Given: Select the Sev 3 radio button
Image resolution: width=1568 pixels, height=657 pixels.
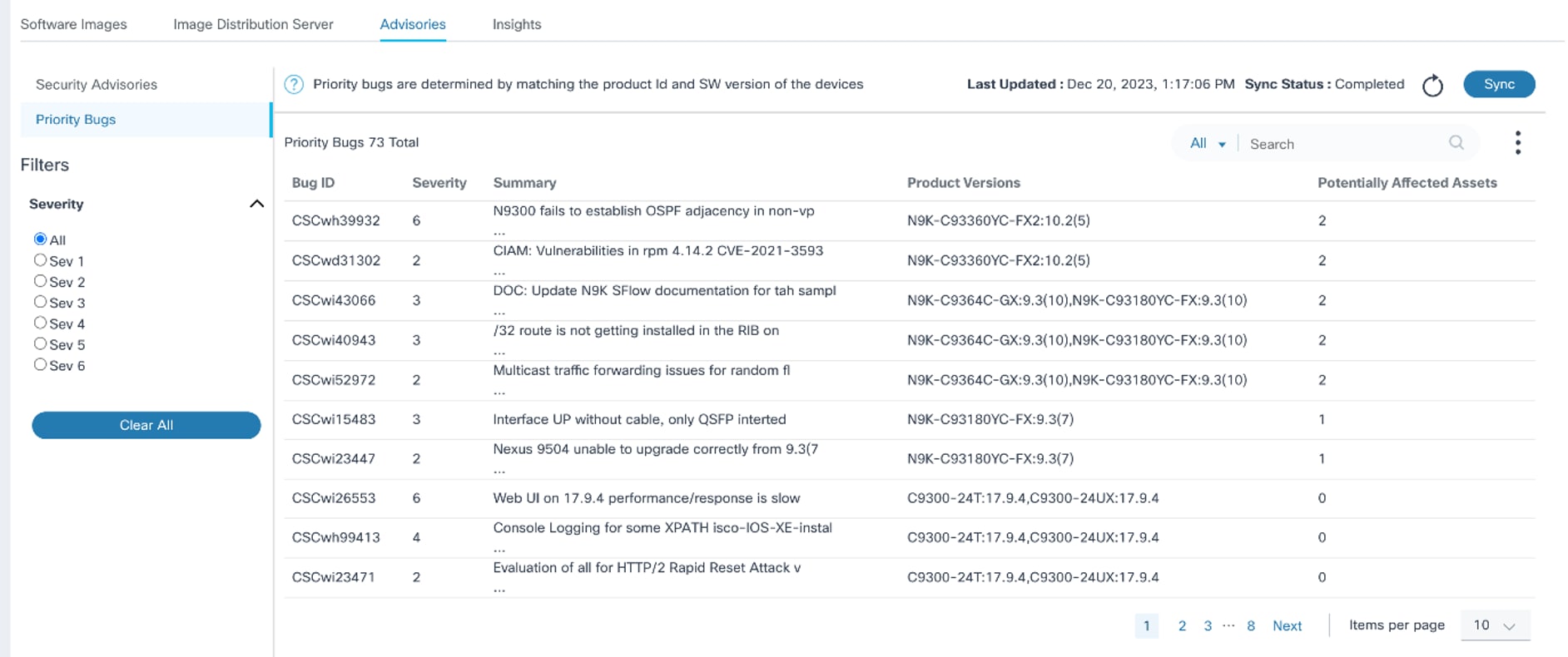Looking at the screenshot, I should click(x=40, y=302).
